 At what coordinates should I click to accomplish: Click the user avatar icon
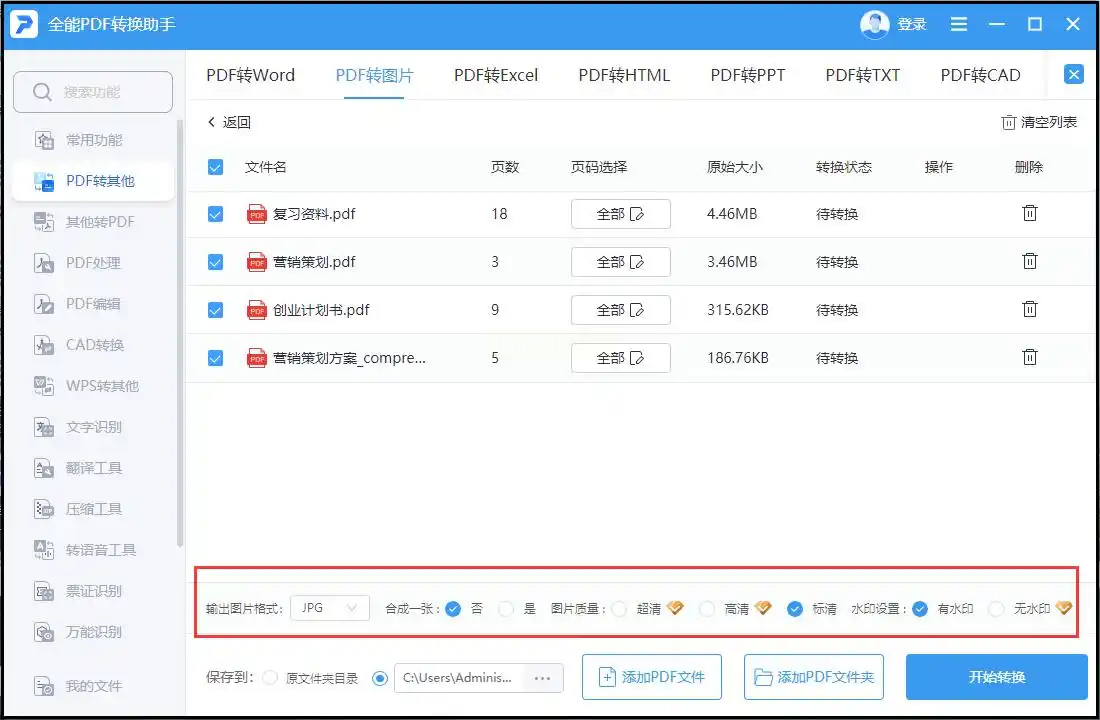(874, 25)
